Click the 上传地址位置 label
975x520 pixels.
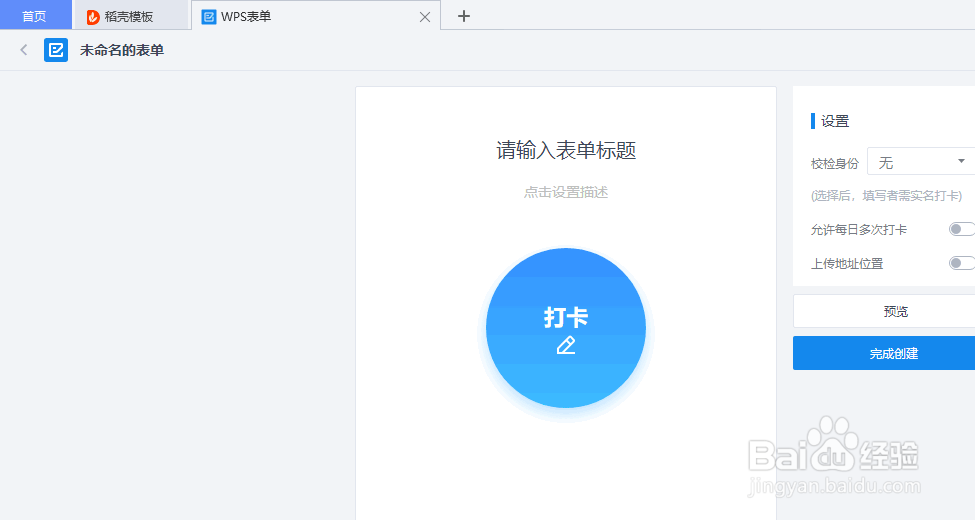(847, 264)
